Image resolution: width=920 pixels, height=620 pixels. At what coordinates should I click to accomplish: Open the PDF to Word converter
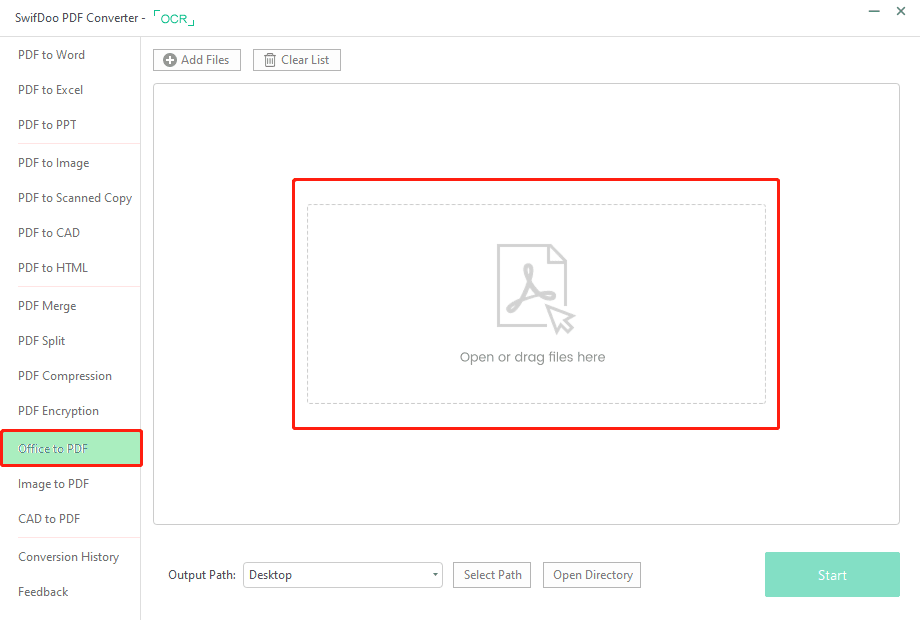coord(52,55)
